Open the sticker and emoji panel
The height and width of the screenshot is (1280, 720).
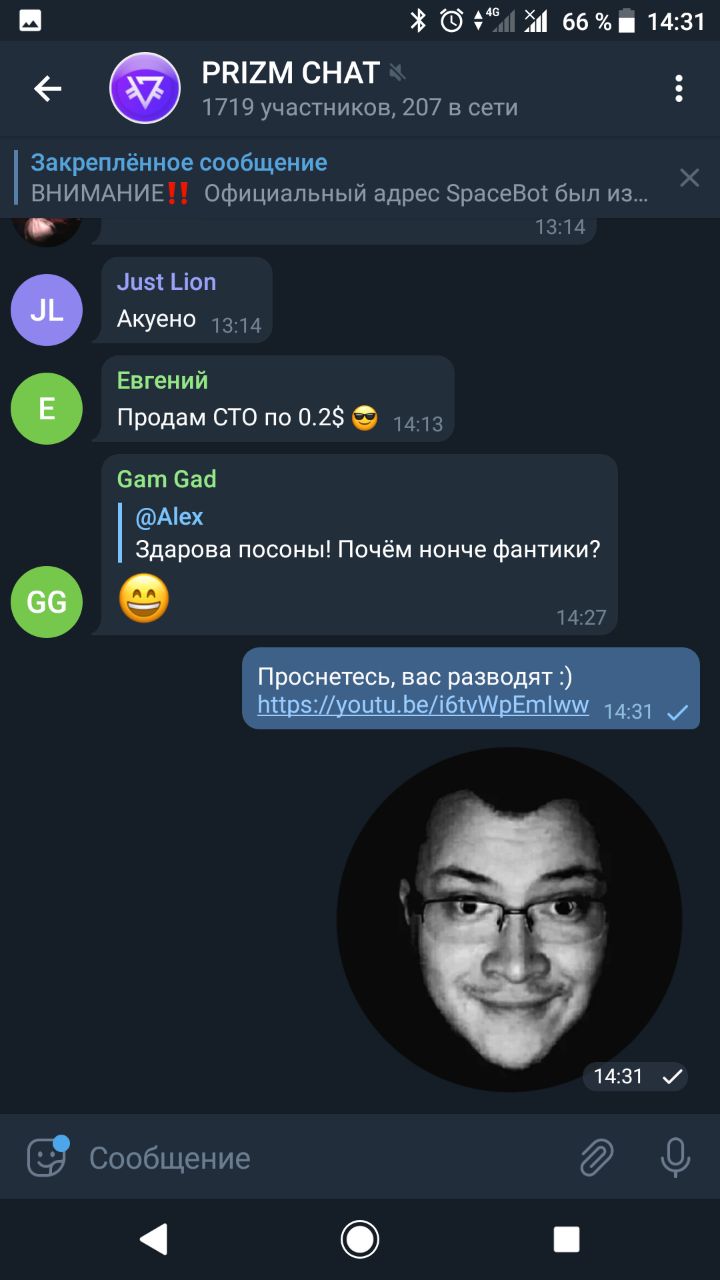[47, 1157]
